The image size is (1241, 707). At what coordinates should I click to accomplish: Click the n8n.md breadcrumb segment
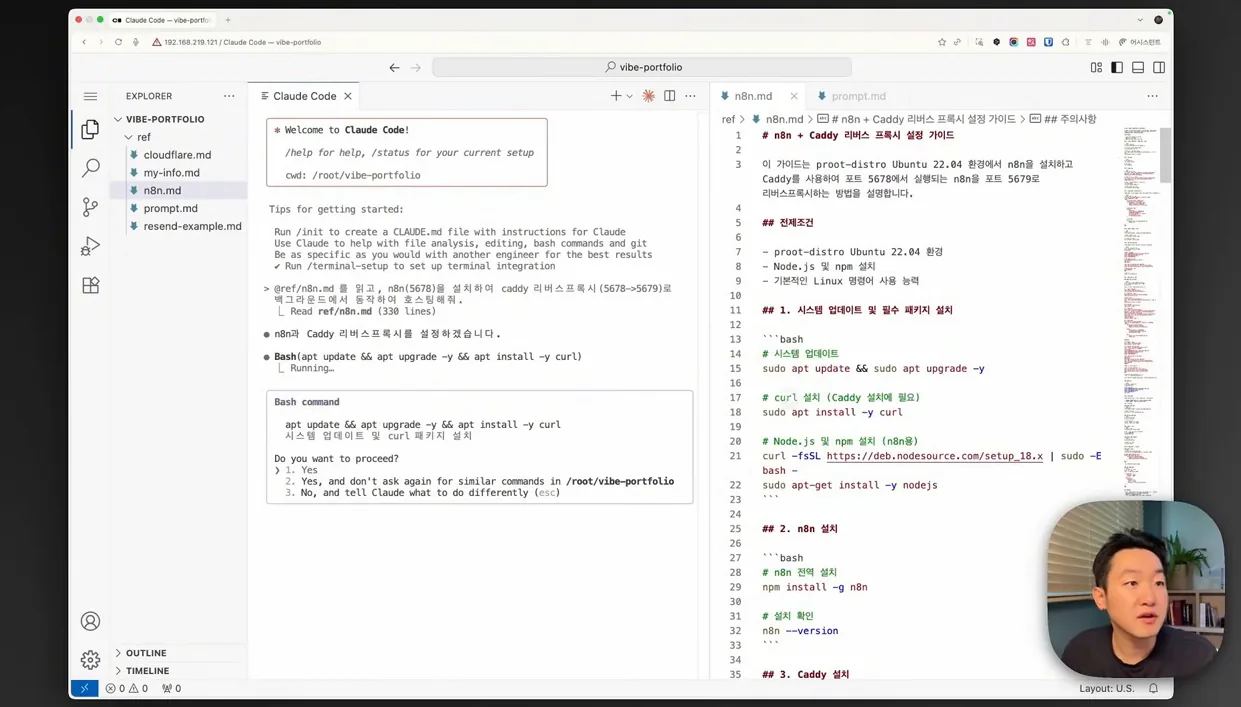[784, 119]
